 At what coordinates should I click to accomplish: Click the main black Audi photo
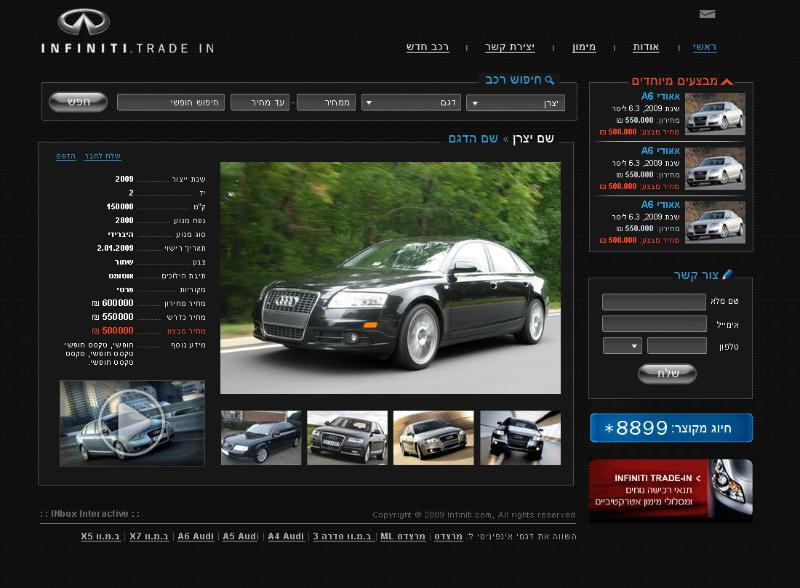coord(390,278)
